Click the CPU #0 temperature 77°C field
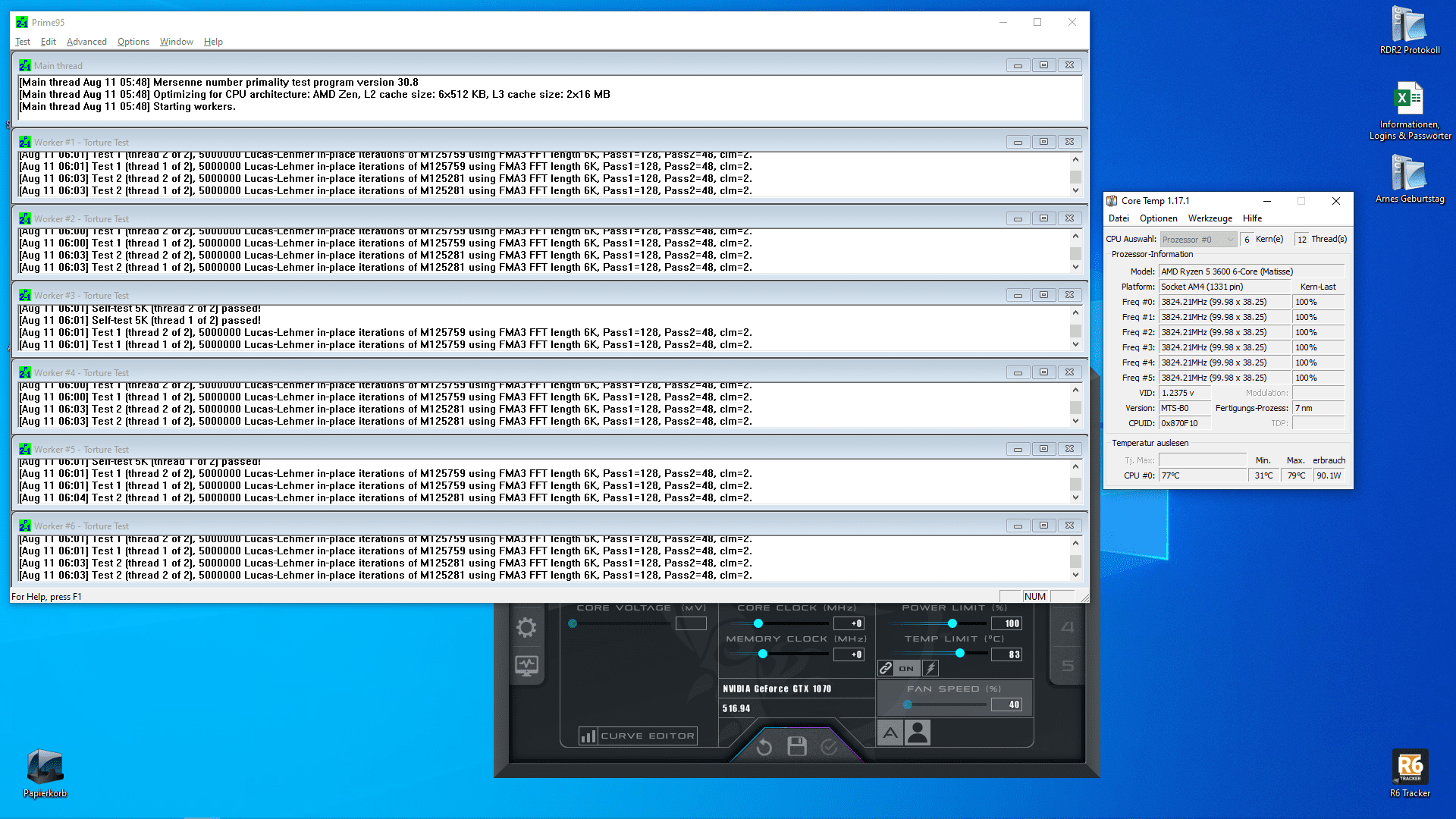 coord(1203,475)
